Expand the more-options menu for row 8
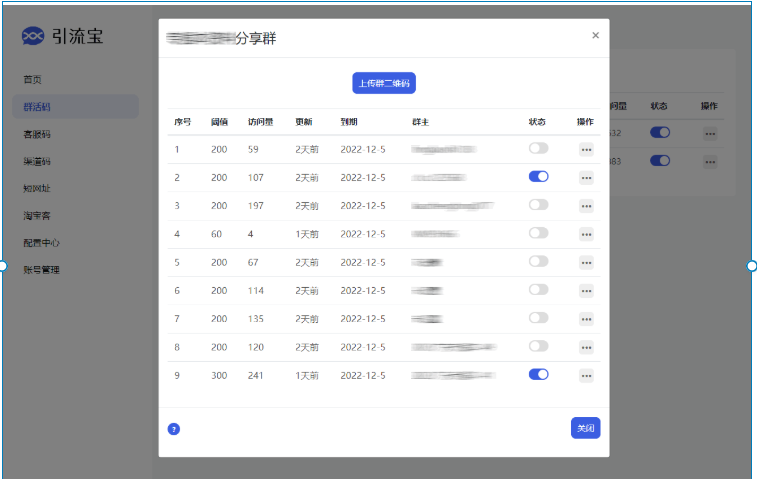Image resolution: width=757 pixels, height=479 pixels. tap(586, 347)
